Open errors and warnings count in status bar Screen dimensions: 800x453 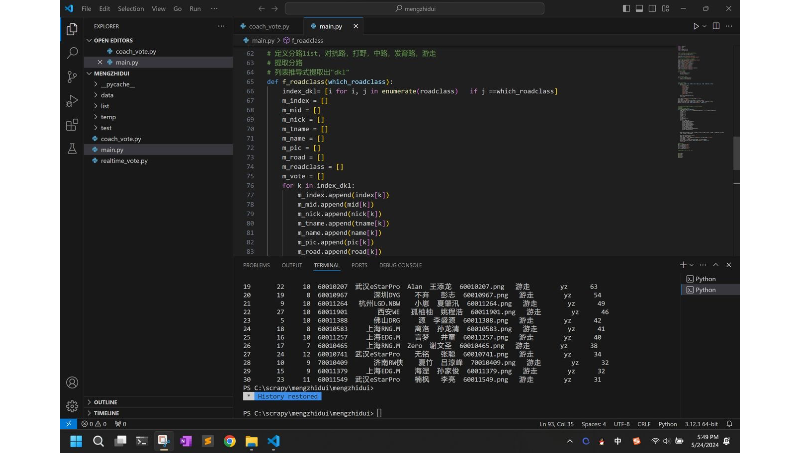[94, 424]
